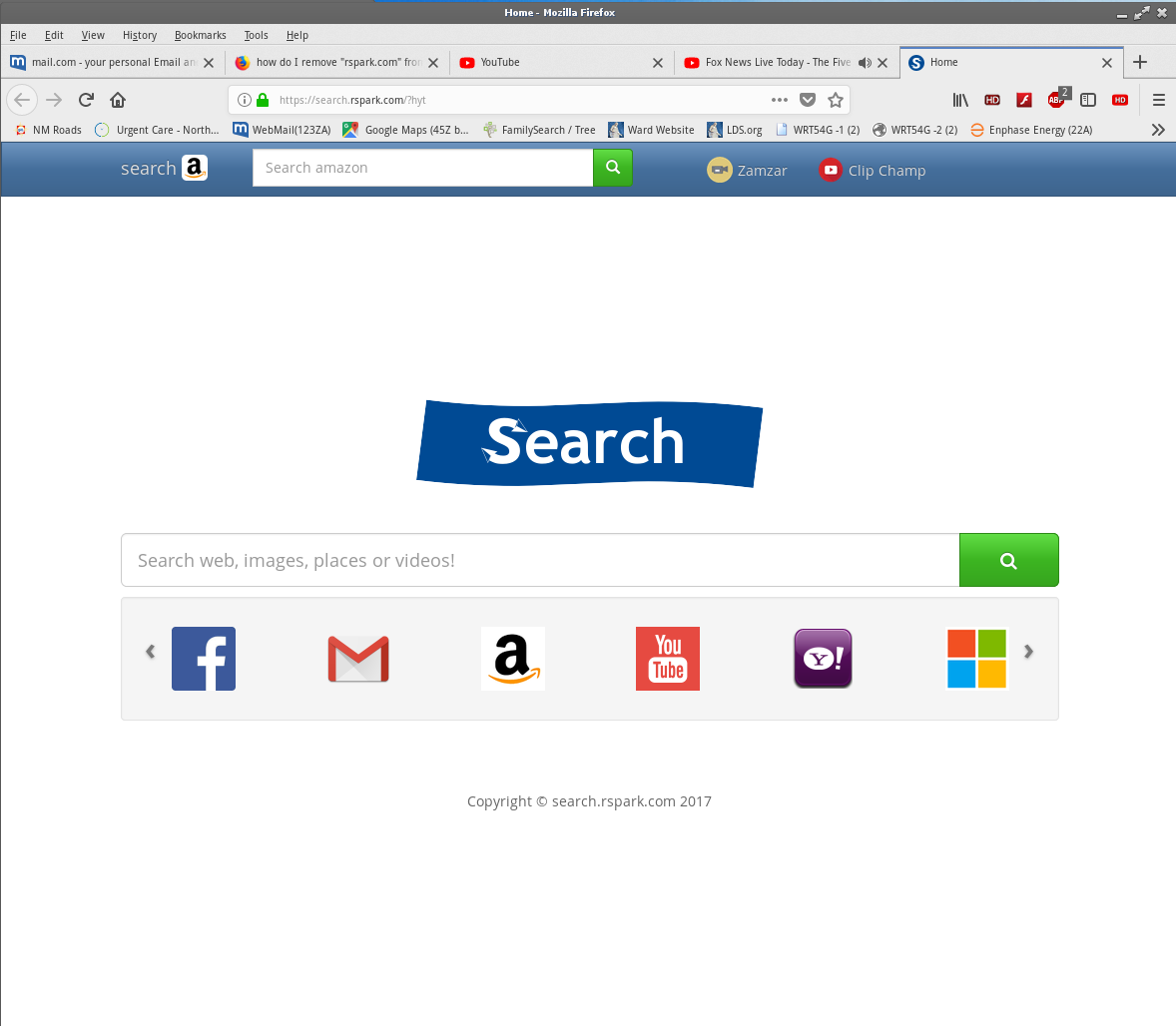Screen dimensions: 1176x1026
Task: Open the Adblock Plus extension icon
Action: click(x=1057, y=99)
